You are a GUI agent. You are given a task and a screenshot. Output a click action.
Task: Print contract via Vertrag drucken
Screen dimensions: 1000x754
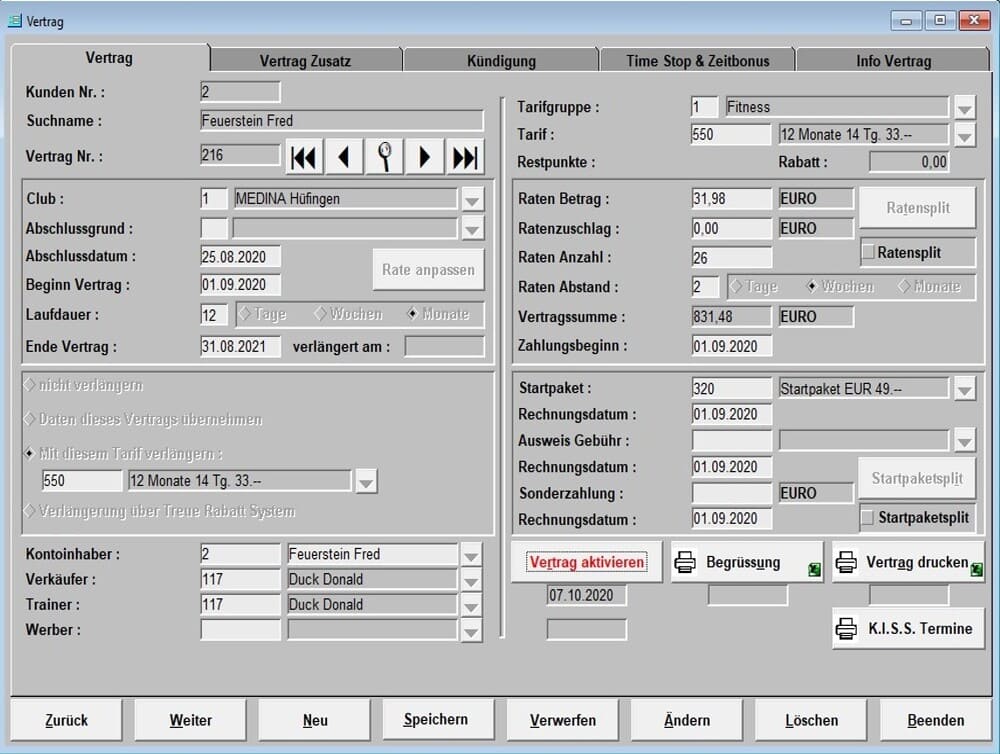pos(907,562)
